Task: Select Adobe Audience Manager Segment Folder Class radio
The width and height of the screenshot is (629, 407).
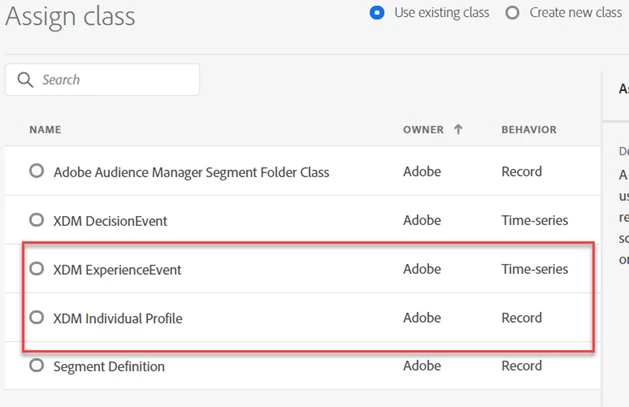Action: [x=37, y=171]
